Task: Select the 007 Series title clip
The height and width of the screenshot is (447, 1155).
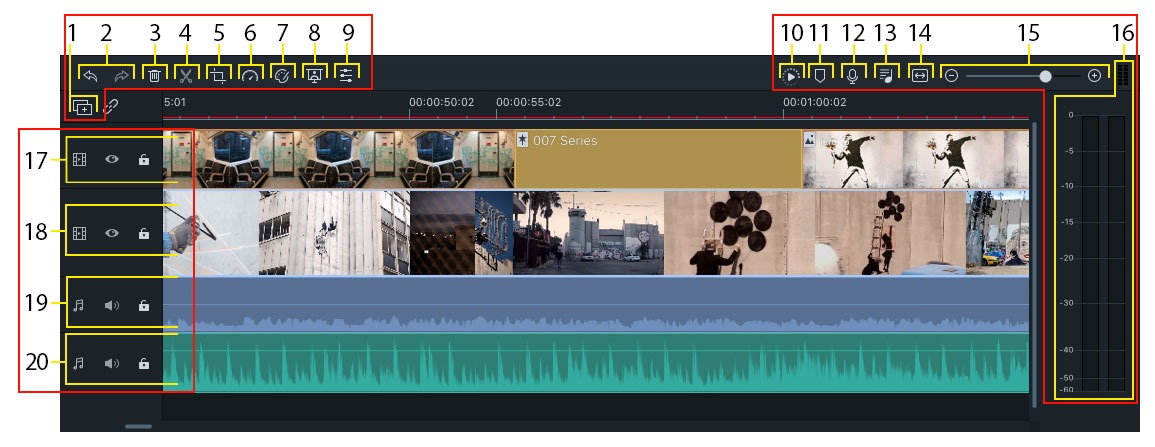Action: click(x=658, y=159)
